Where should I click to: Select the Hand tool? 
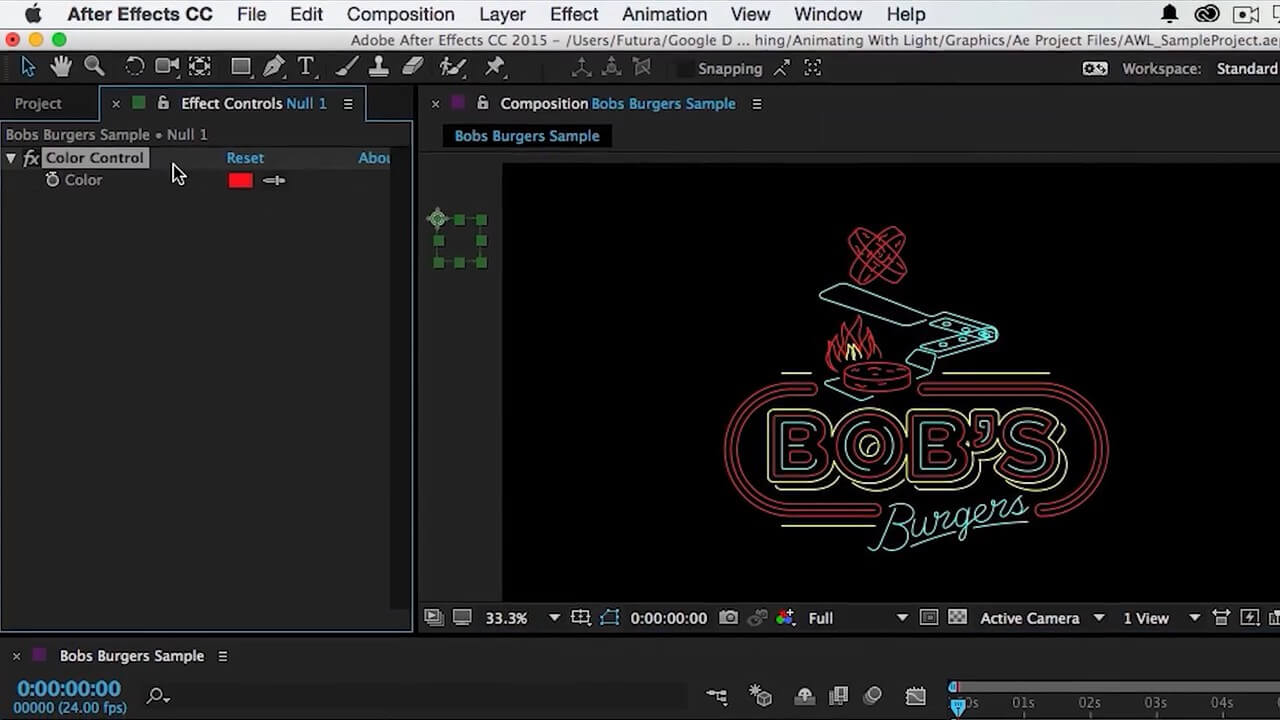(x=61, y=67)
